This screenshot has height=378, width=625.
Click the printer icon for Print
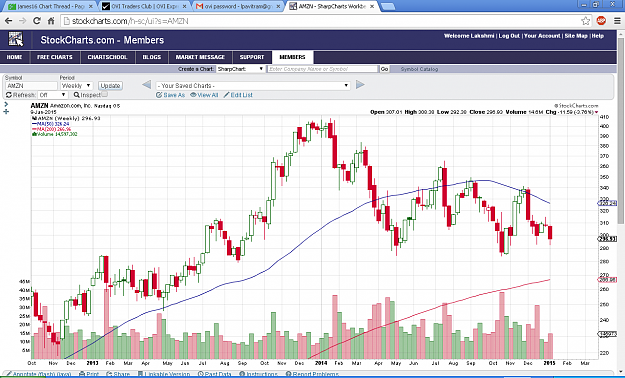pyautogui.click(x=82, y=374)
